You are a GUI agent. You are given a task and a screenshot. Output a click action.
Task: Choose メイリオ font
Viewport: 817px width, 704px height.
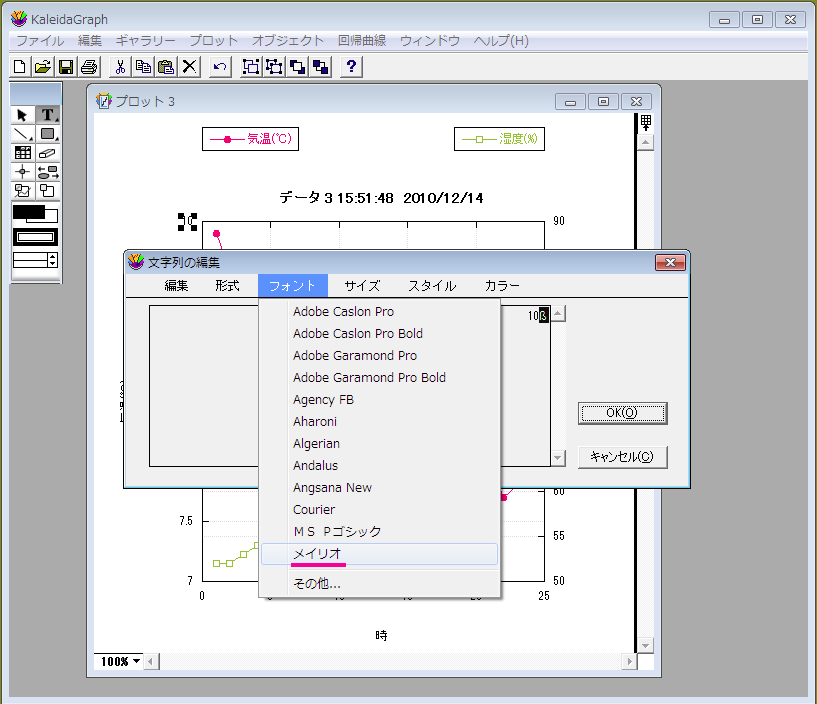click(x=379, y=554)
